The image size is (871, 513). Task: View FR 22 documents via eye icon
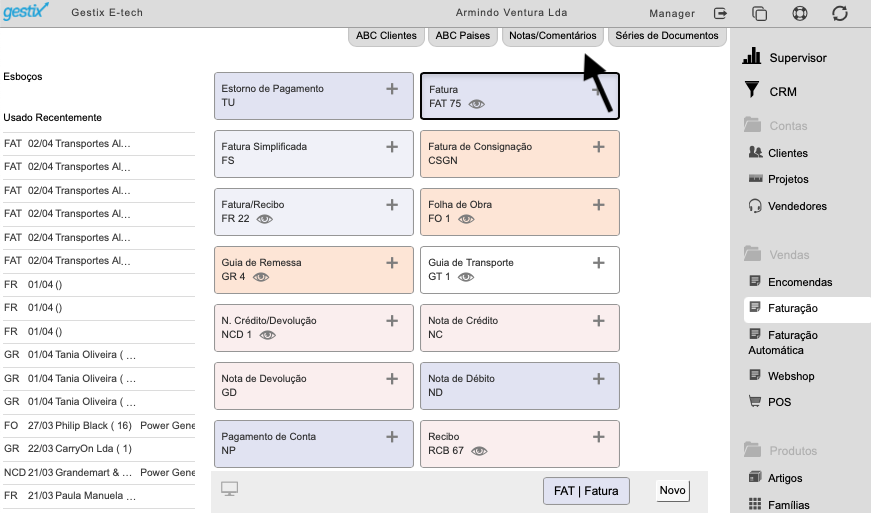coord(264,219)
